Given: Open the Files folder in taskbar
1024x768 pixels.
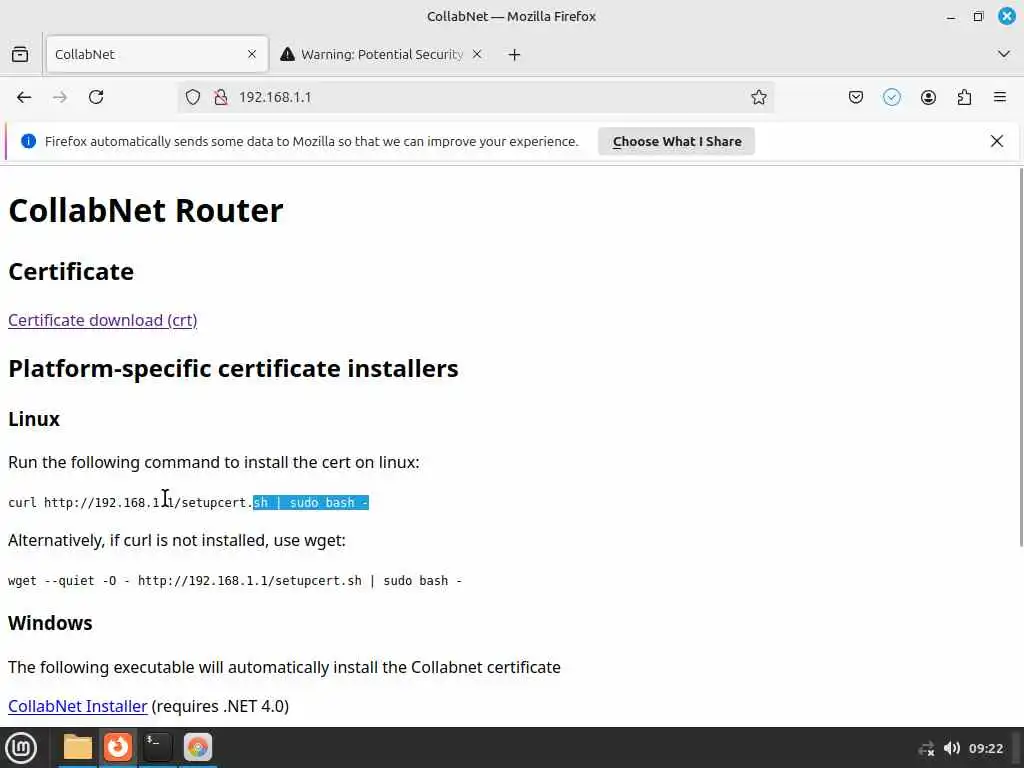Looking at the screenshot, I should (78, 747).
